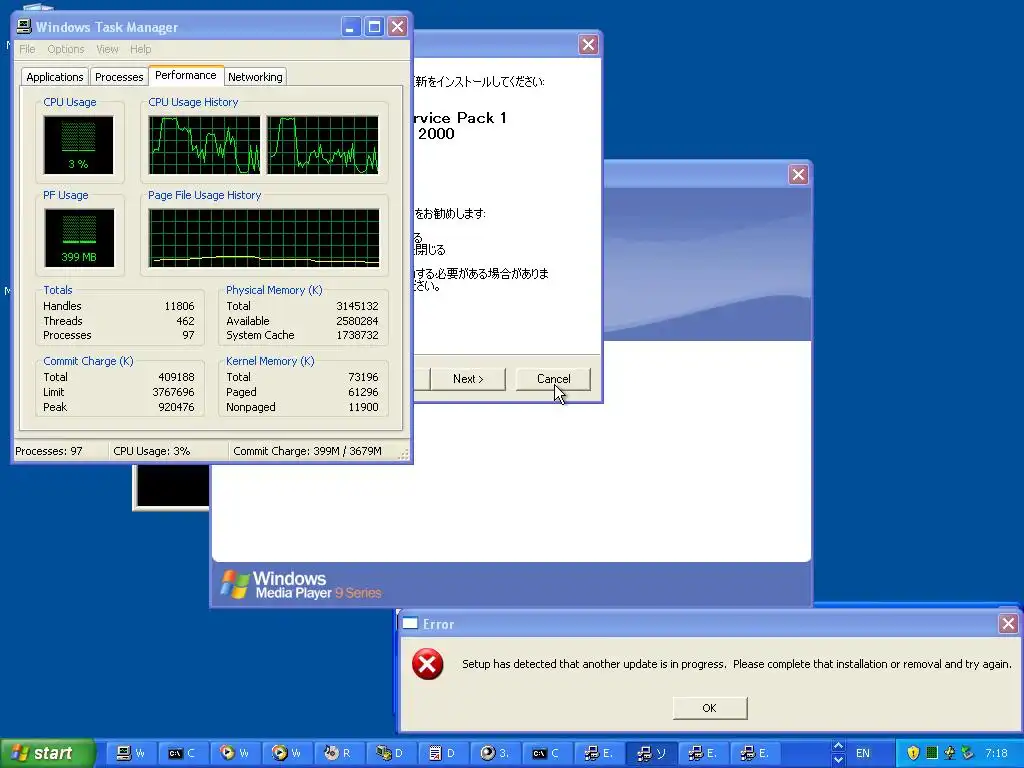The image size is (1024, 768).
Task: Switch to the Processes tab
Action: [x=119, y=77]
